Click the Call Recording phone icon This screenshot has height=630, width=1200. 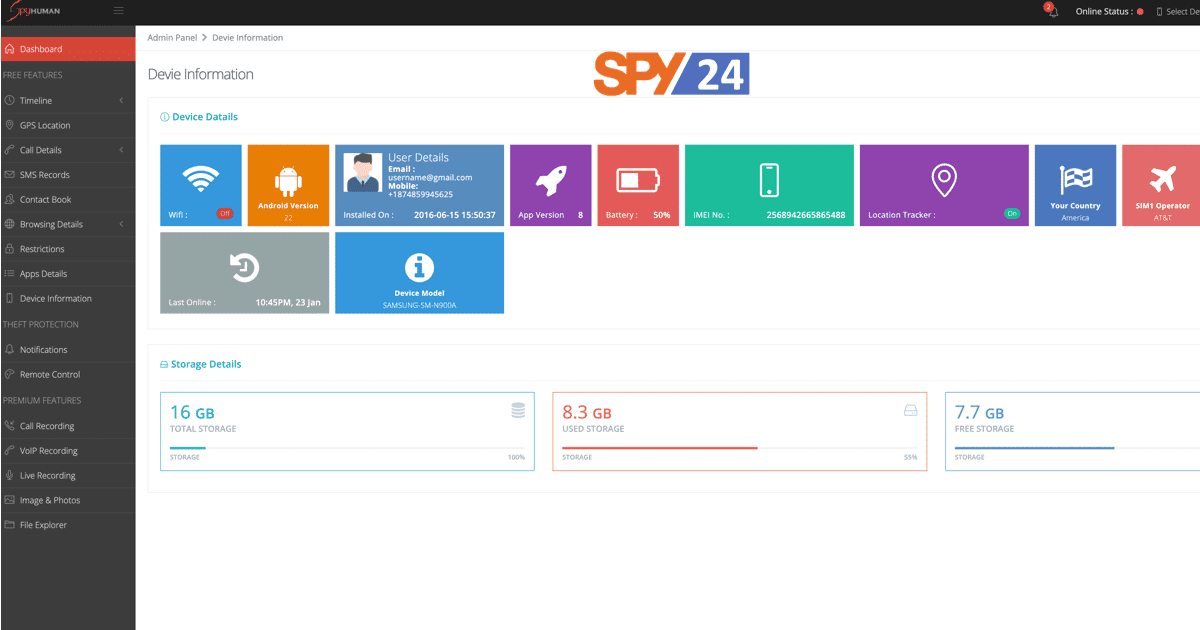pyautogui.click(x=9, y=426)
